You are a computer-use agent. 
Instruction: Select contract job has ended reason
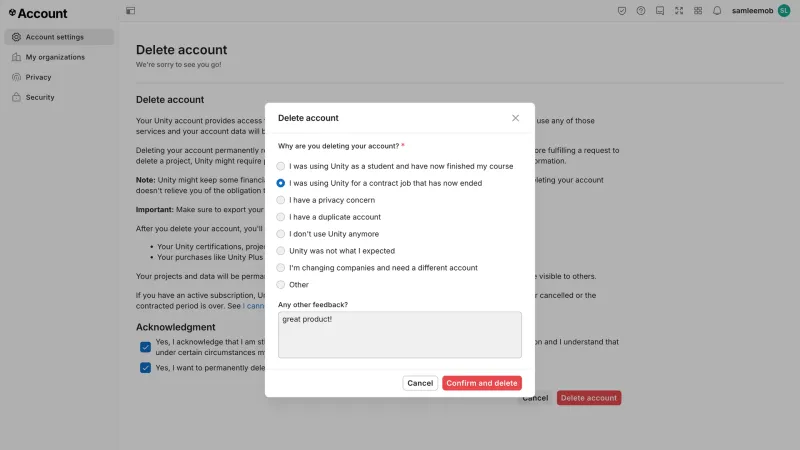[x=281, y=183]
